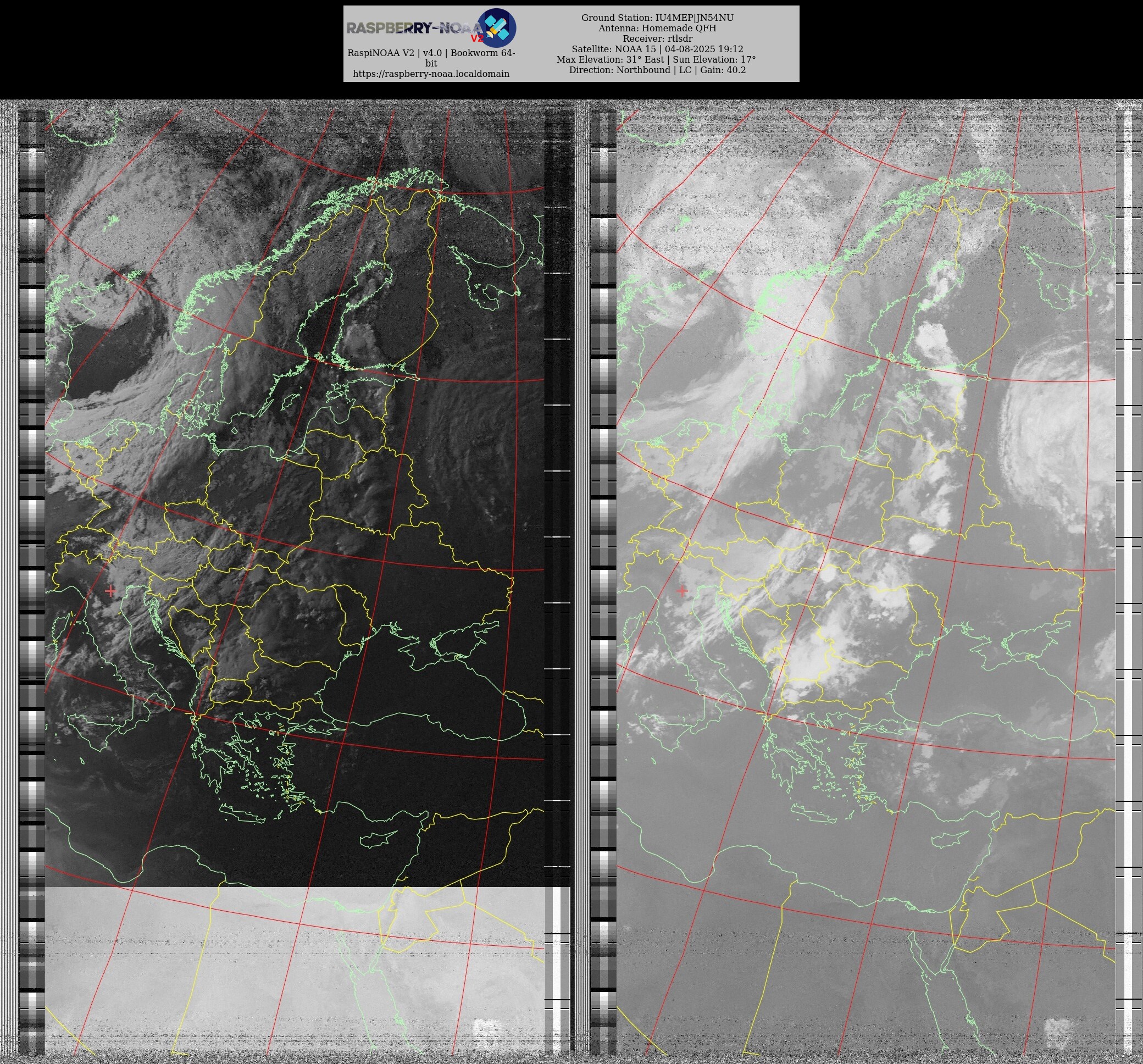This screenshot has width=1143, height=1064.
Task: Click the 'Satellite: NOAA 15 | 04-08-2025 19:12' line
Action: tap(657, 49)
